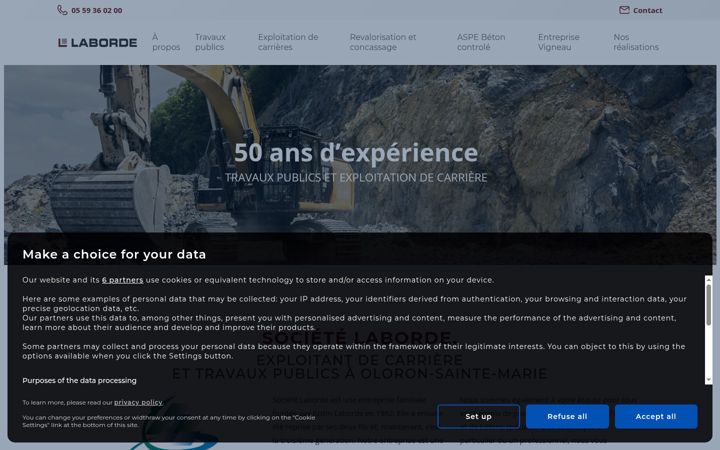Open Nos réalisations menu item

636,42
